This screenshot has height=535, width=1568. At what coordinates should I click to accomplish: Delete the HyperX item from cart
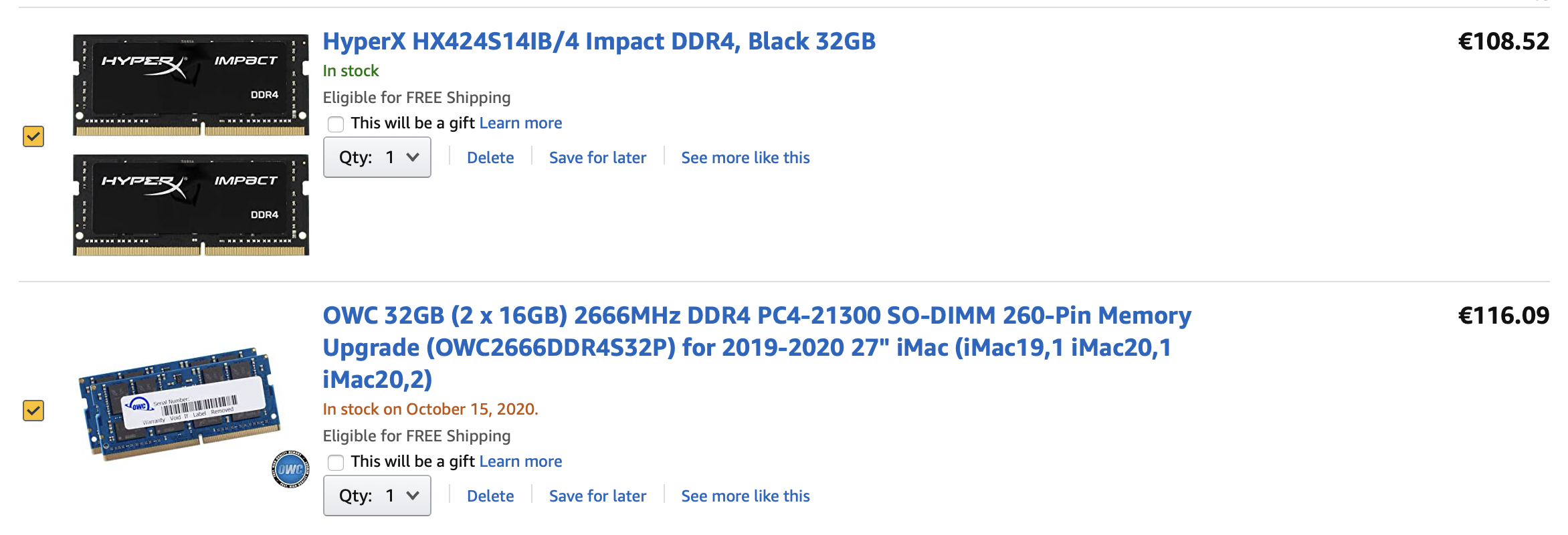tap(490, 158)
